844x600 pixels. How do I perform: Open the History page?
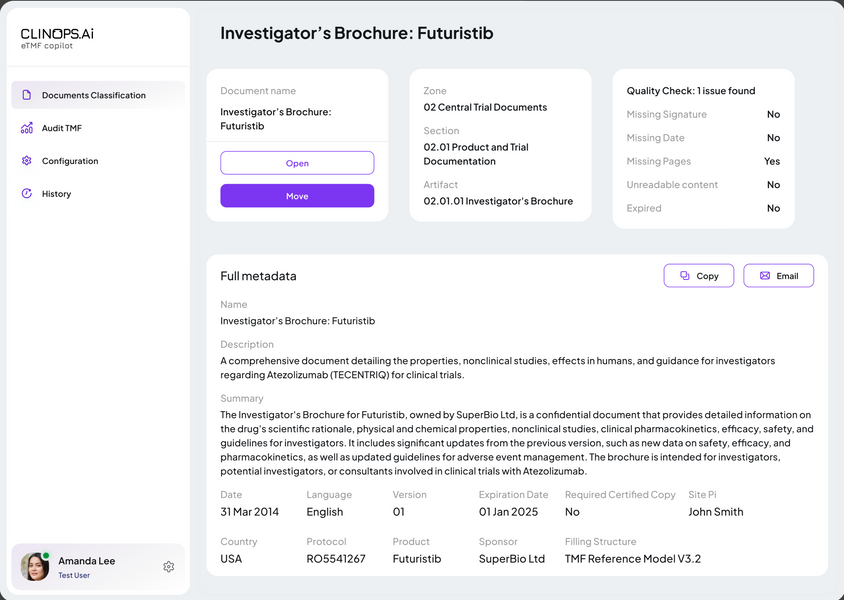click(x=56, y=194)
